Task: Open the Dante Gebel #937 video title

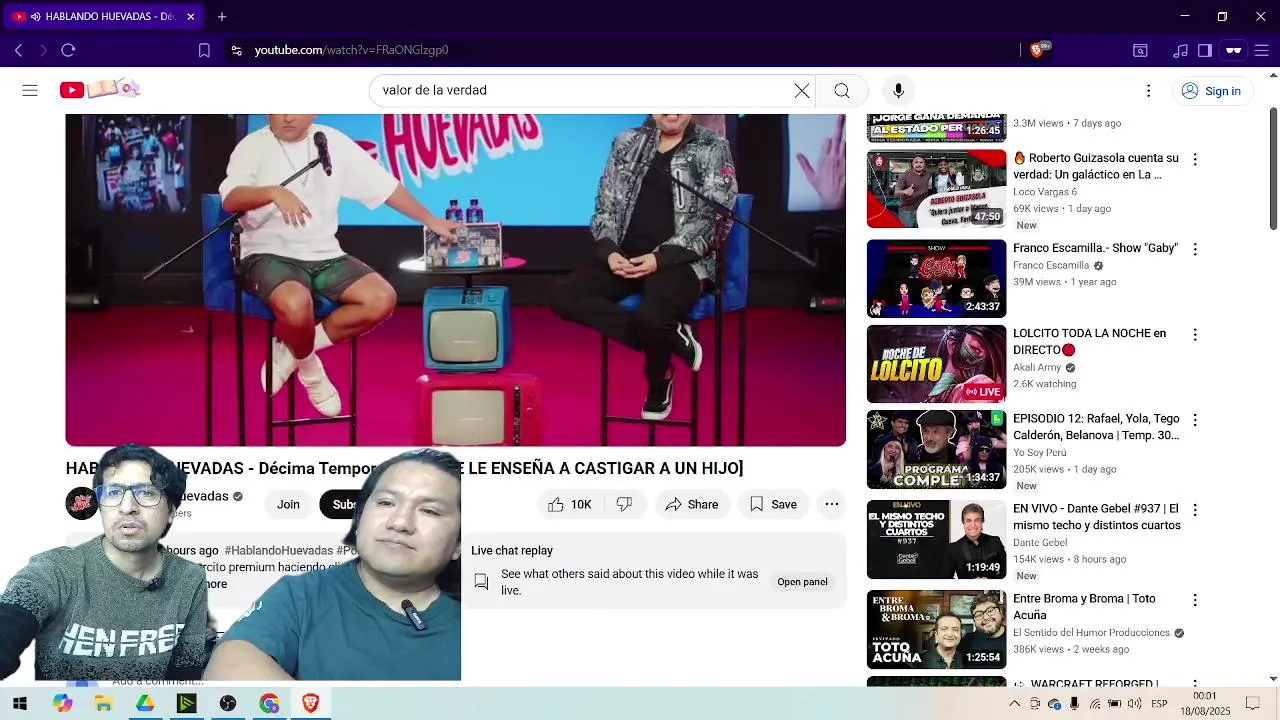Action: coord(1097,517)
